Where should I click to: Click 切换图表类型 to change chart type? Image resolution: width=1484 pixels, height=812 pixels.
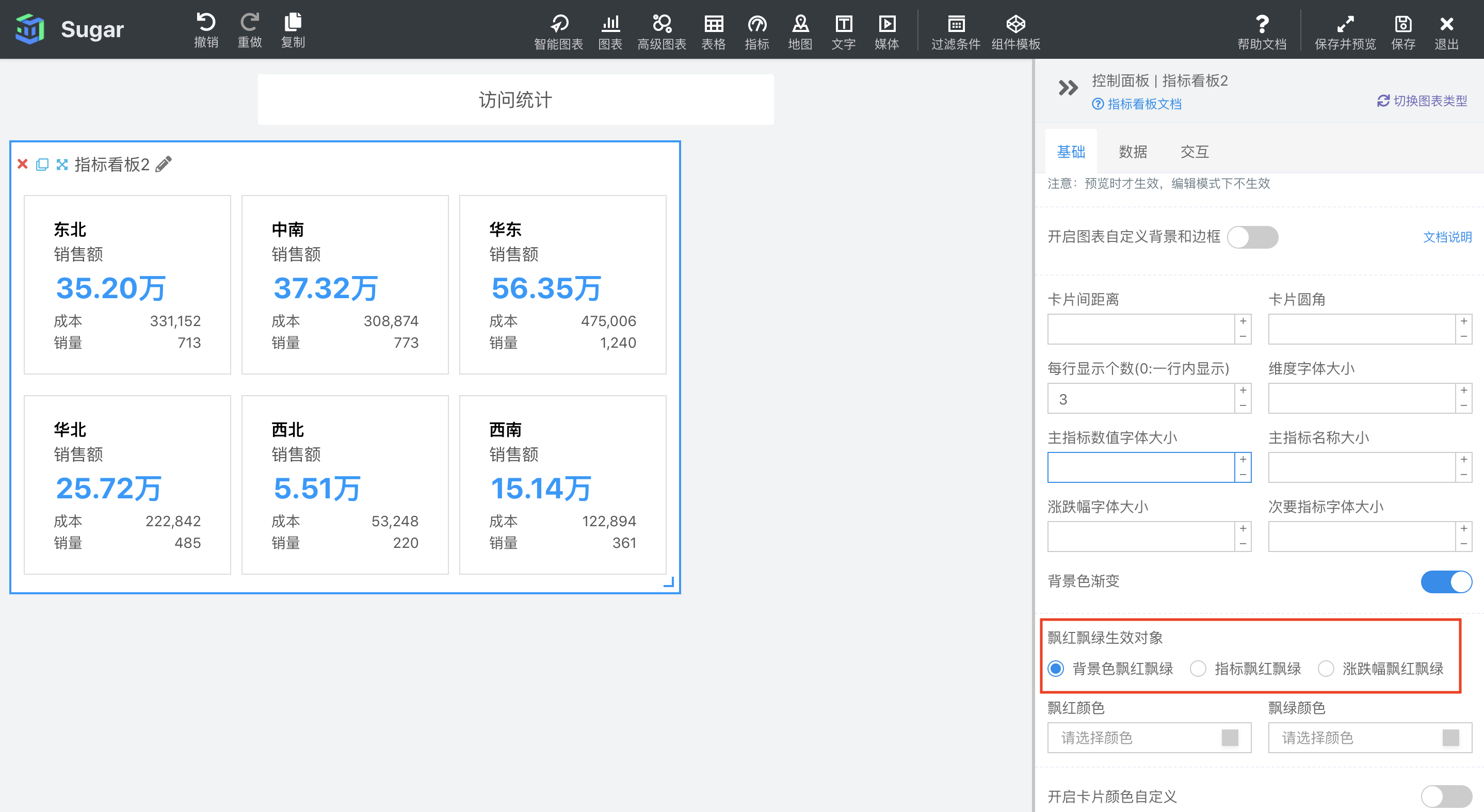[1422, 101]
